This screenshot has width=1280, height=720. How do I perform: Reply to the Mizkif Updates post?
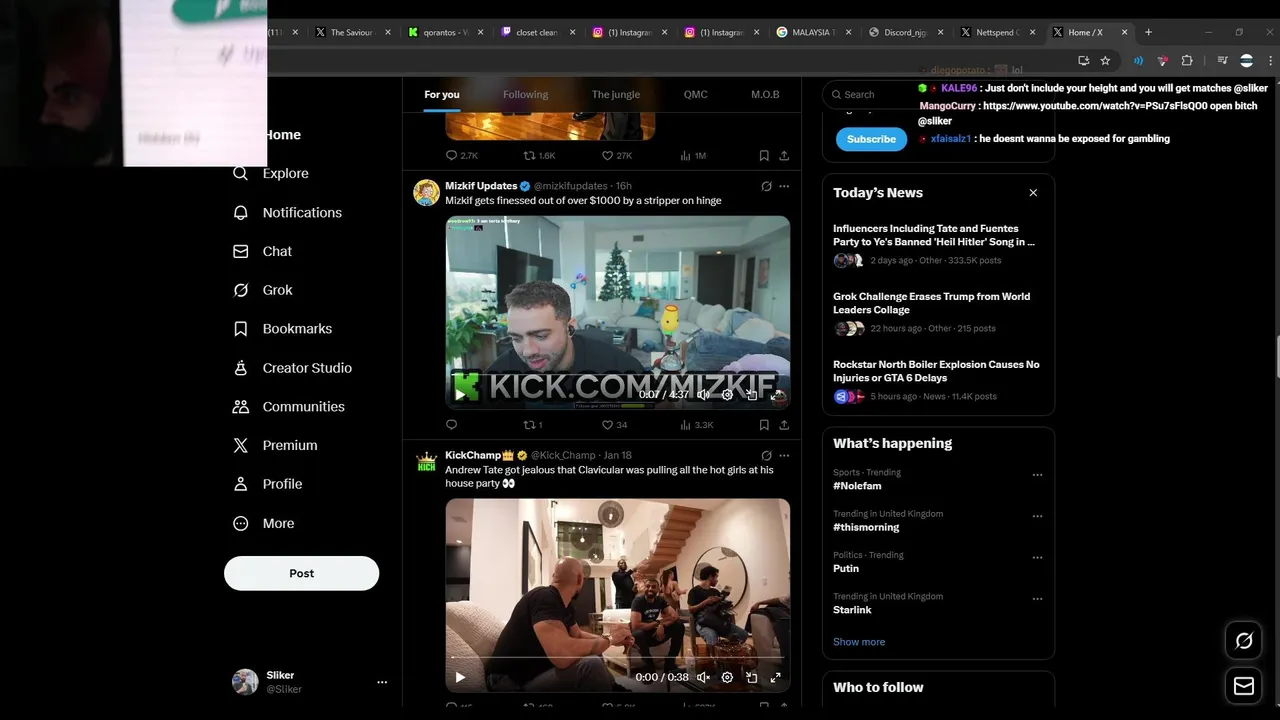[451, 425]
